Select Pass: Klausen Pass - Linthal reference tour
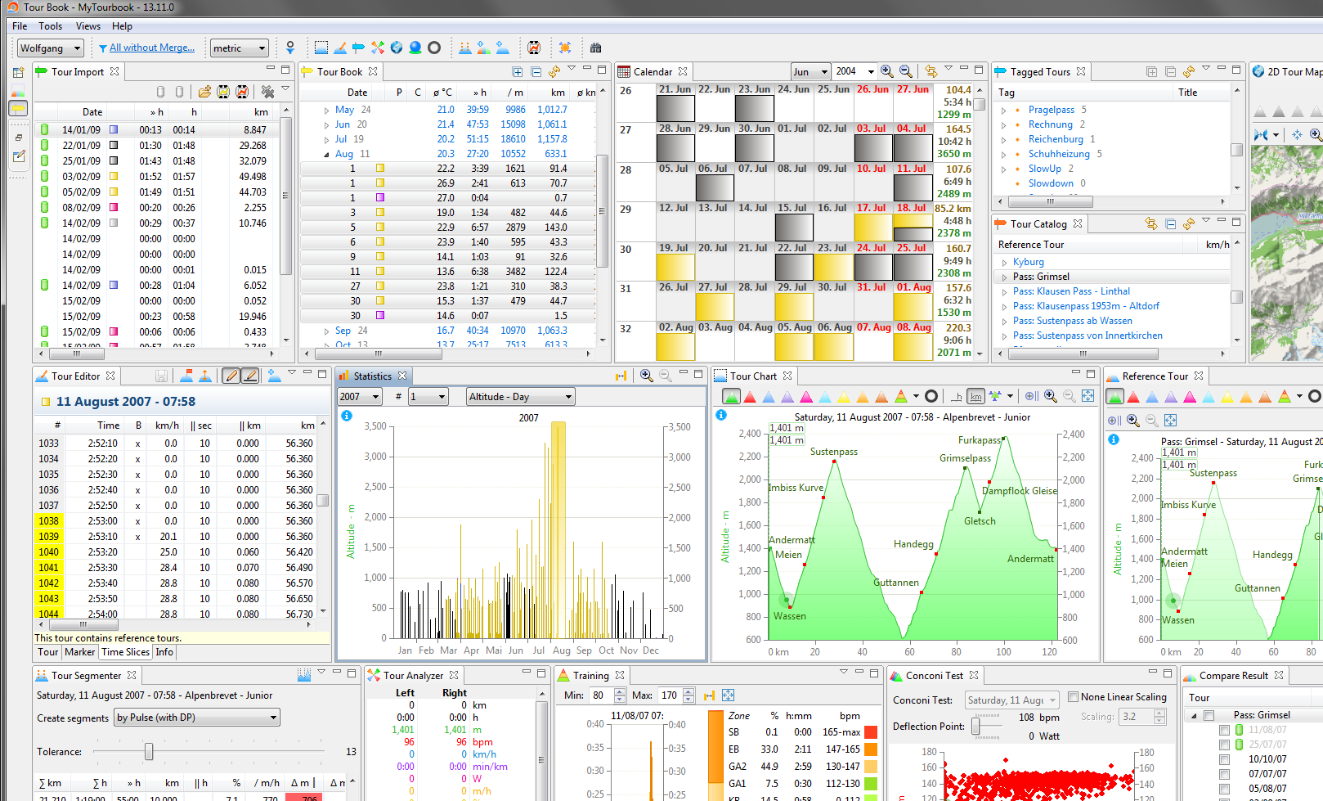The height and width of the screenshot is (801, 1323). click(x=1071, y=291)
